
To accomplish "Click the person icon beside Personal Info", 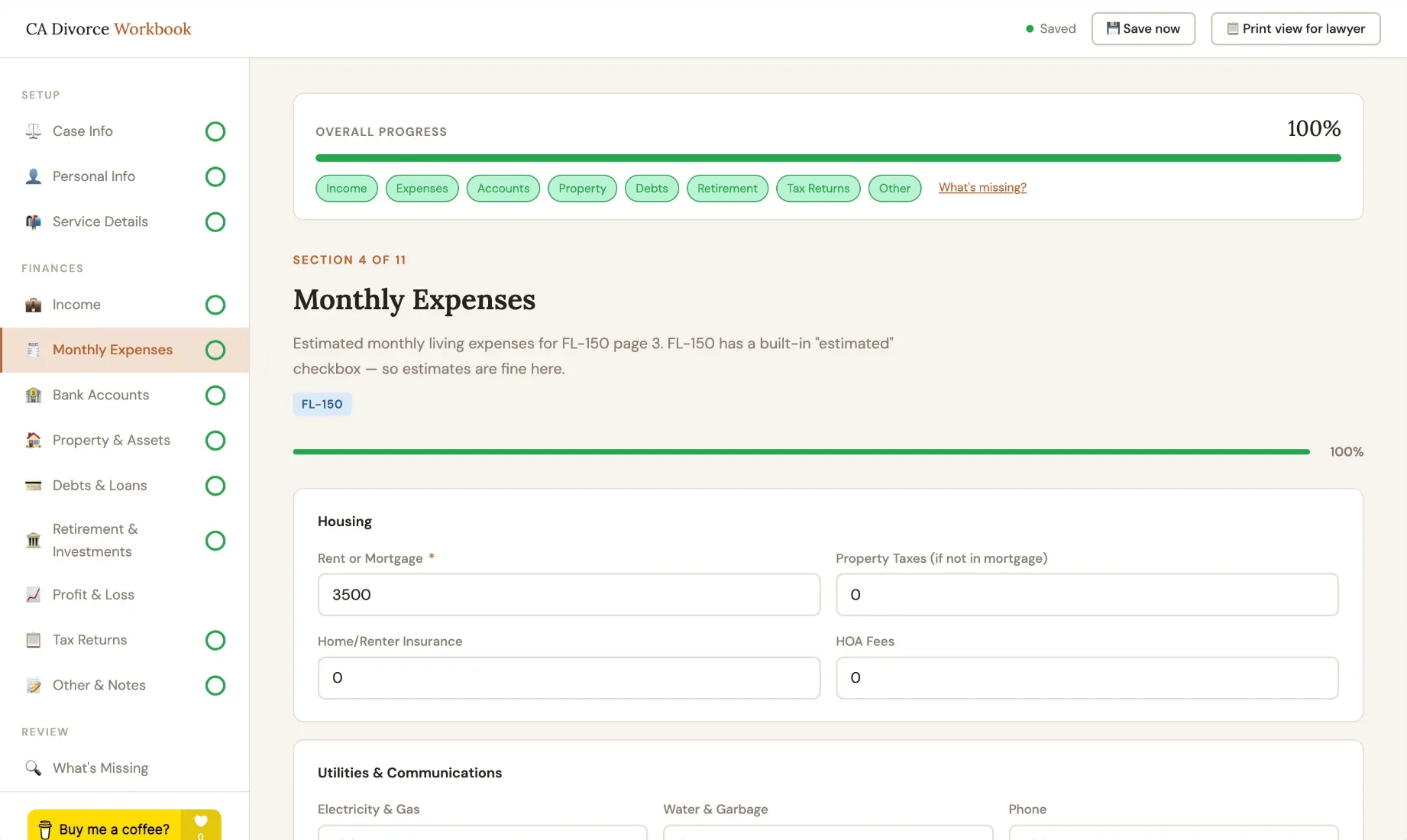I will (34, 176).
